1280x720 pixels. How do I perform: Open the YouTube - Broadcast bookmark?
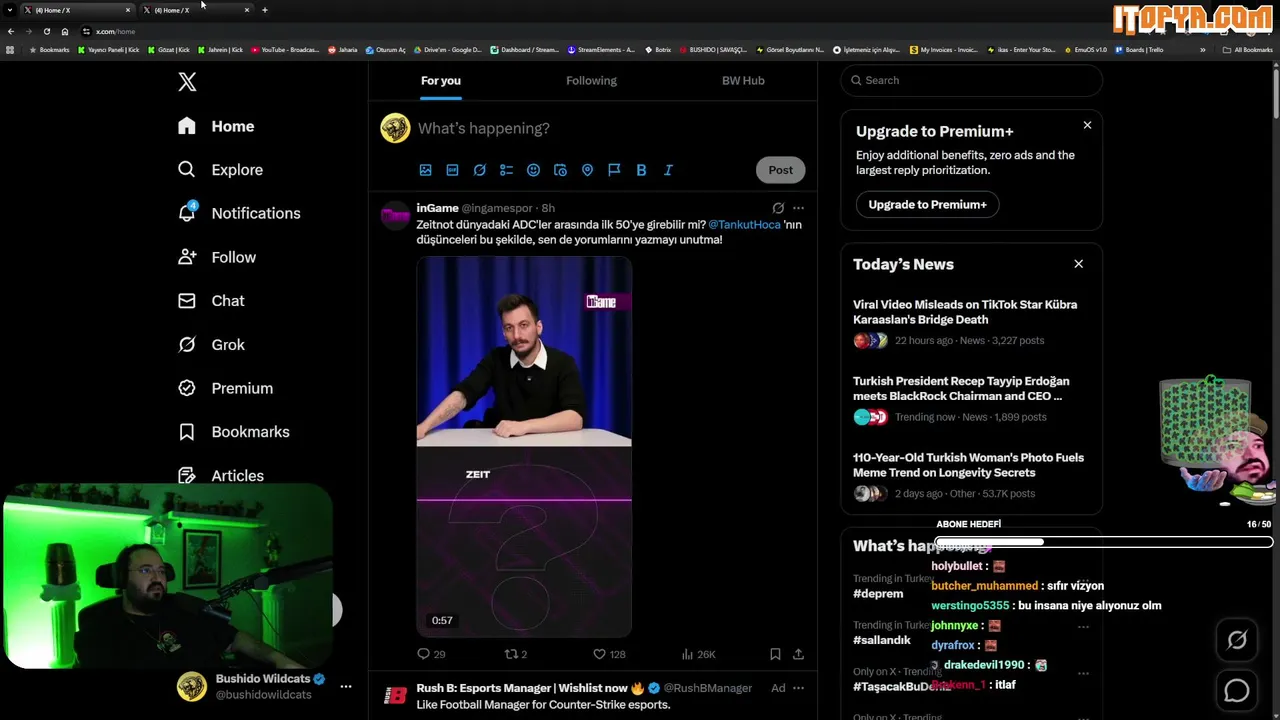[285, 50]
